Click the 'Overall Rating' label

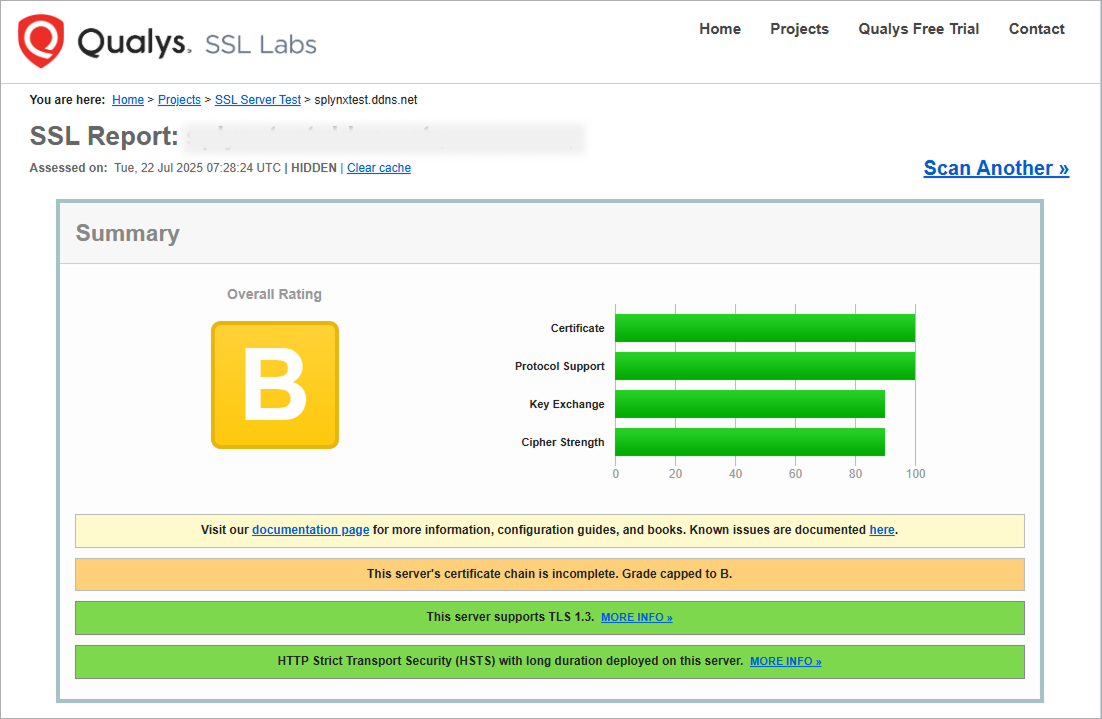(274, 294)
